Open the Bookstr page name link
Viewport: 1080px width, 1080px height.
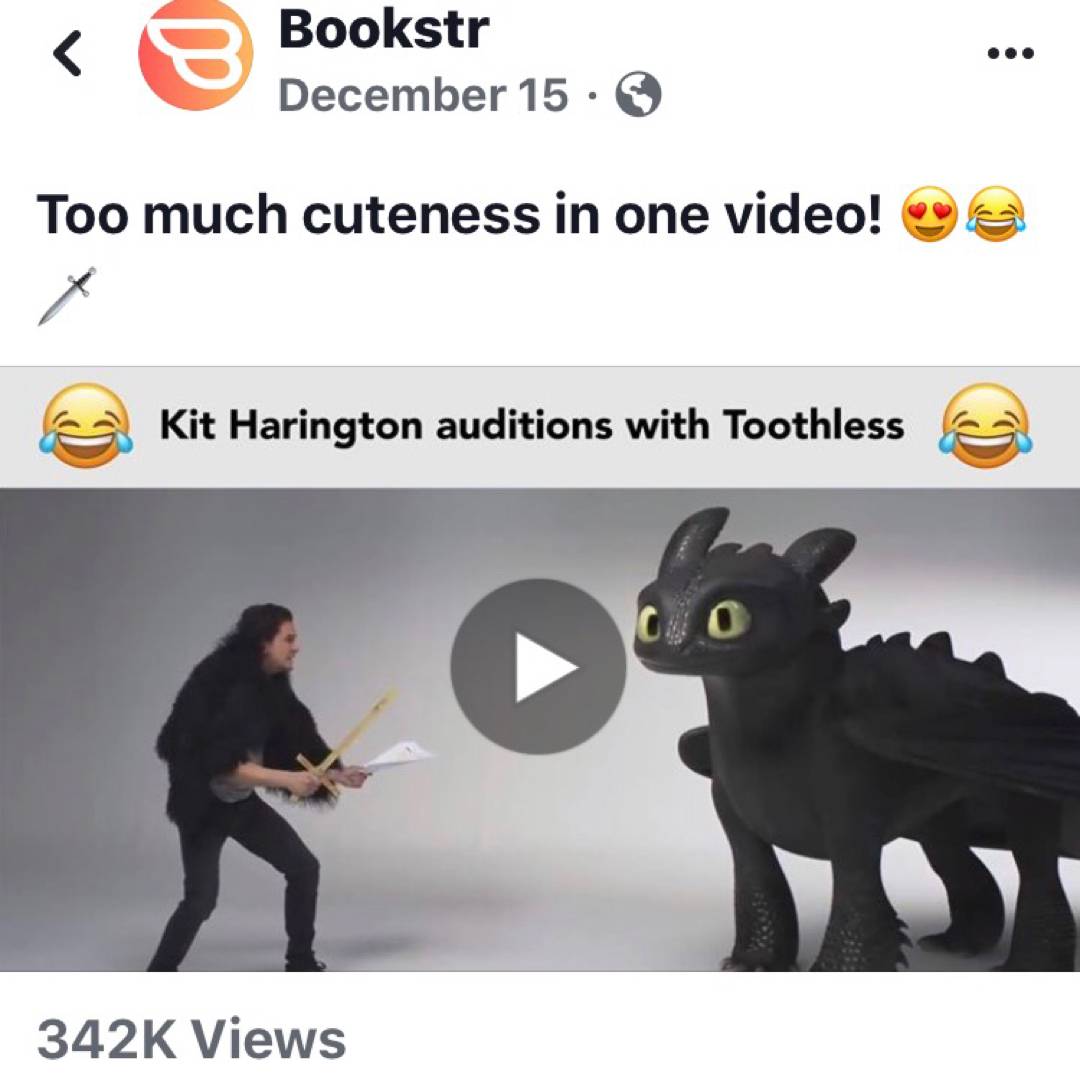pyautogui.click(x=384, y=30)
